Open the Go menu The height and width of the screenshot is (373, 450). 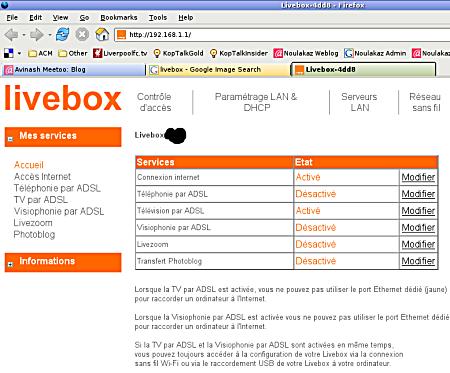[x=84, y=18]
